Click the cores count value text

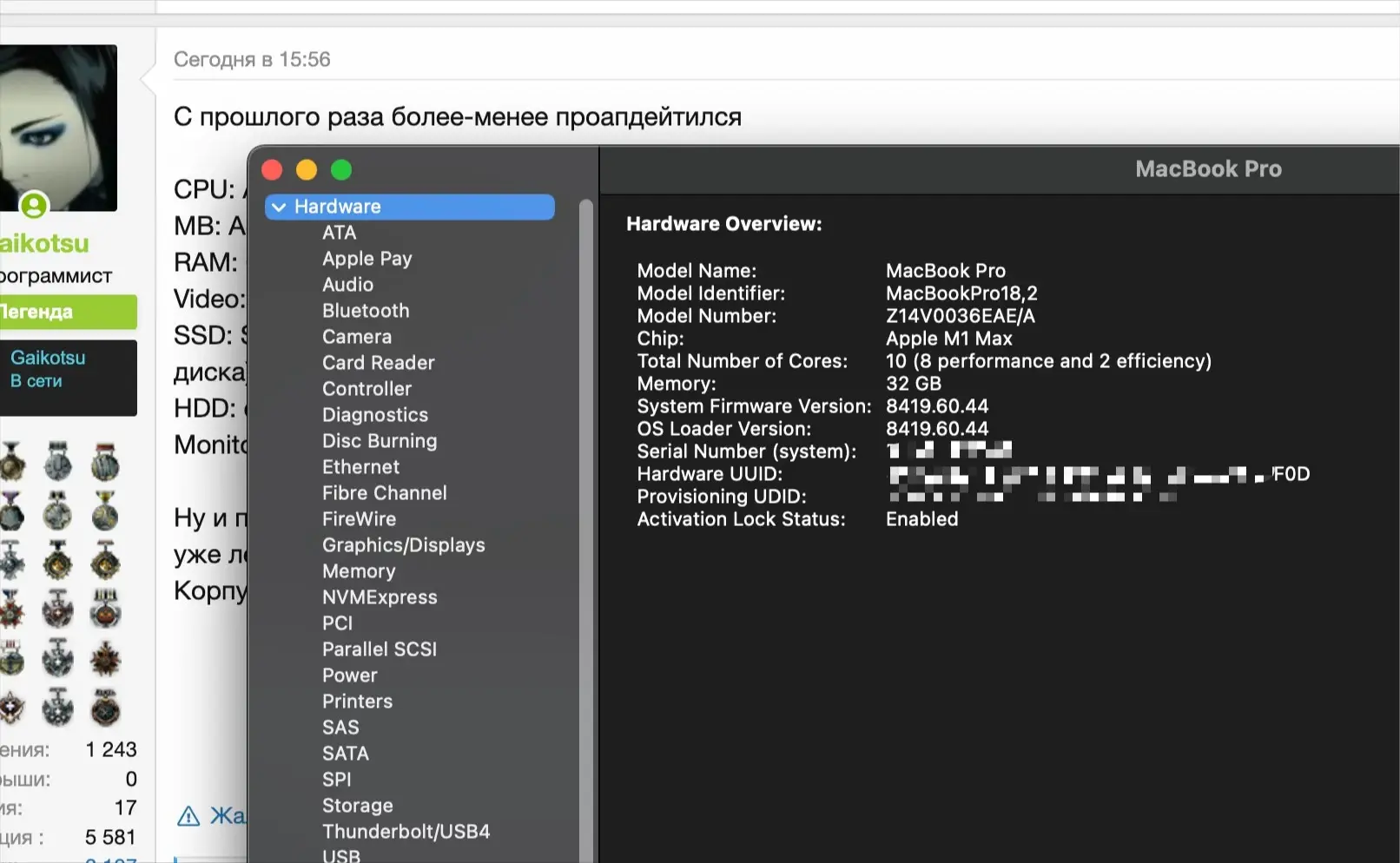click(1048, 361)
